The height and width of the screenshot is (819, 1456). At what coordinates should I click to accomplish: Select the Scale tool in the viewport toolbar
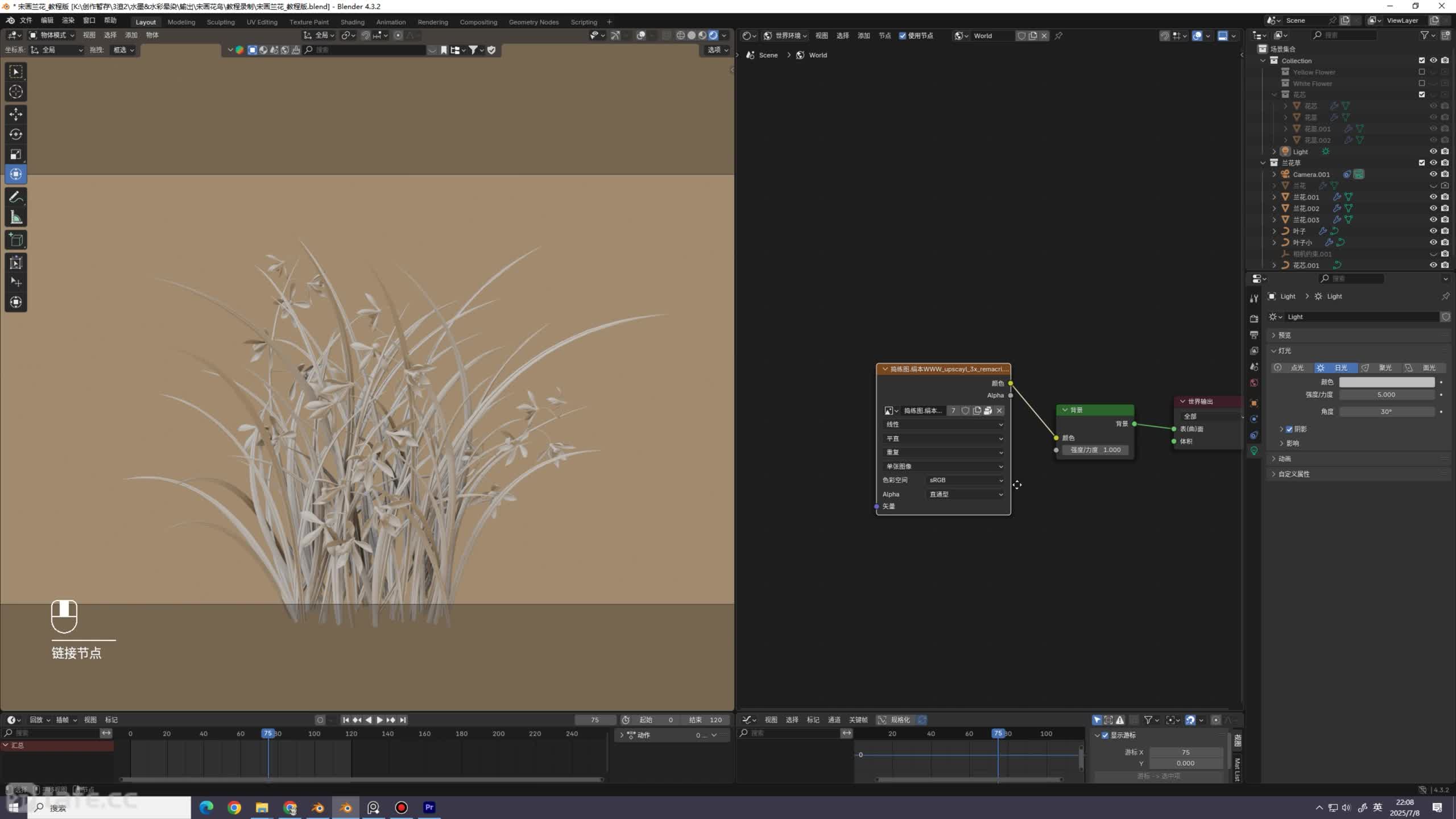tap(16, 154)
